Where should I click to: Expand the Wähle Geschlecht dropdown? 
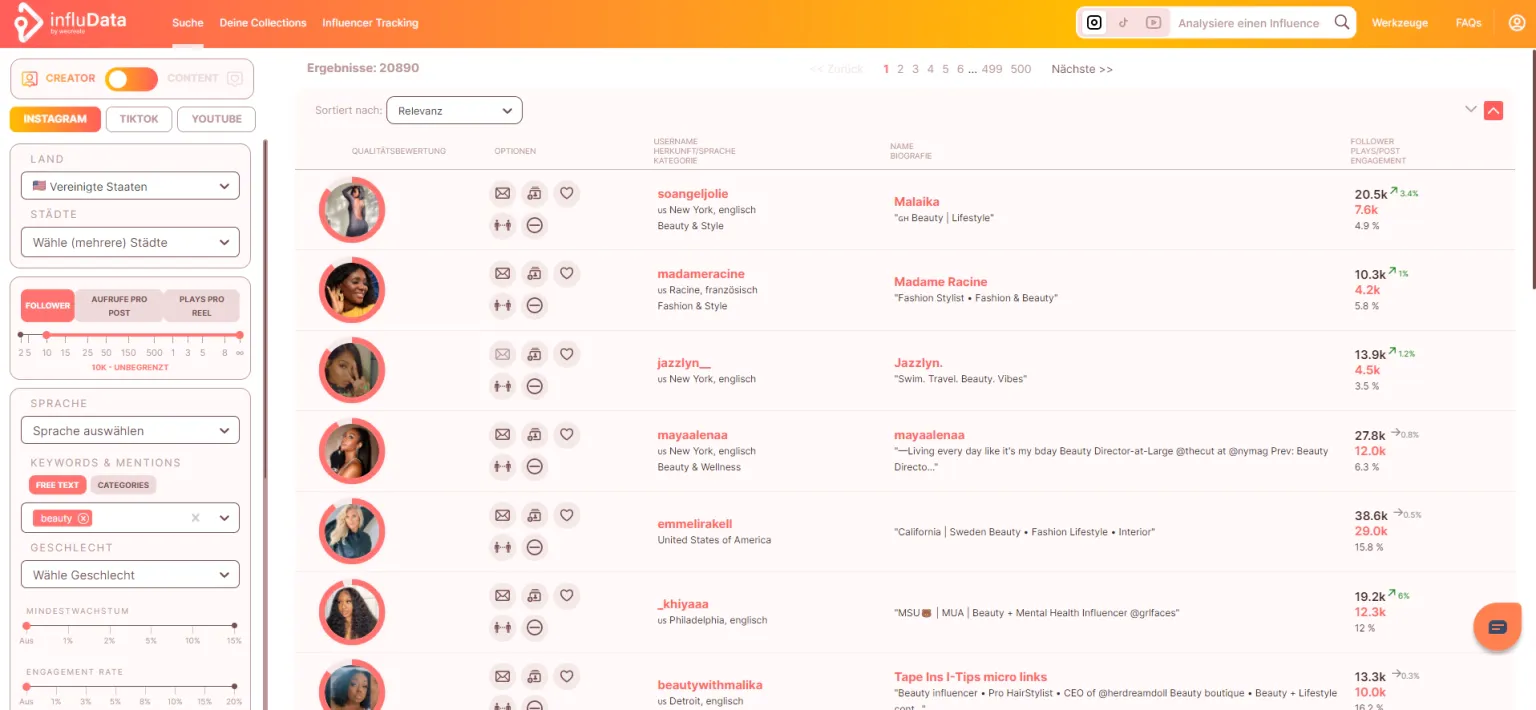coord(130,575)
